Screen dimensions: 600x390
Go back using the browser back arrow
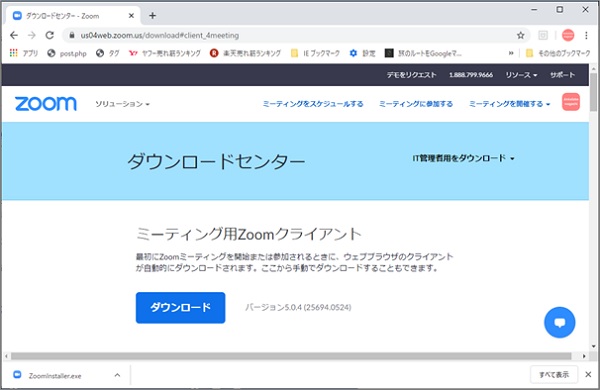pos(14,35)
